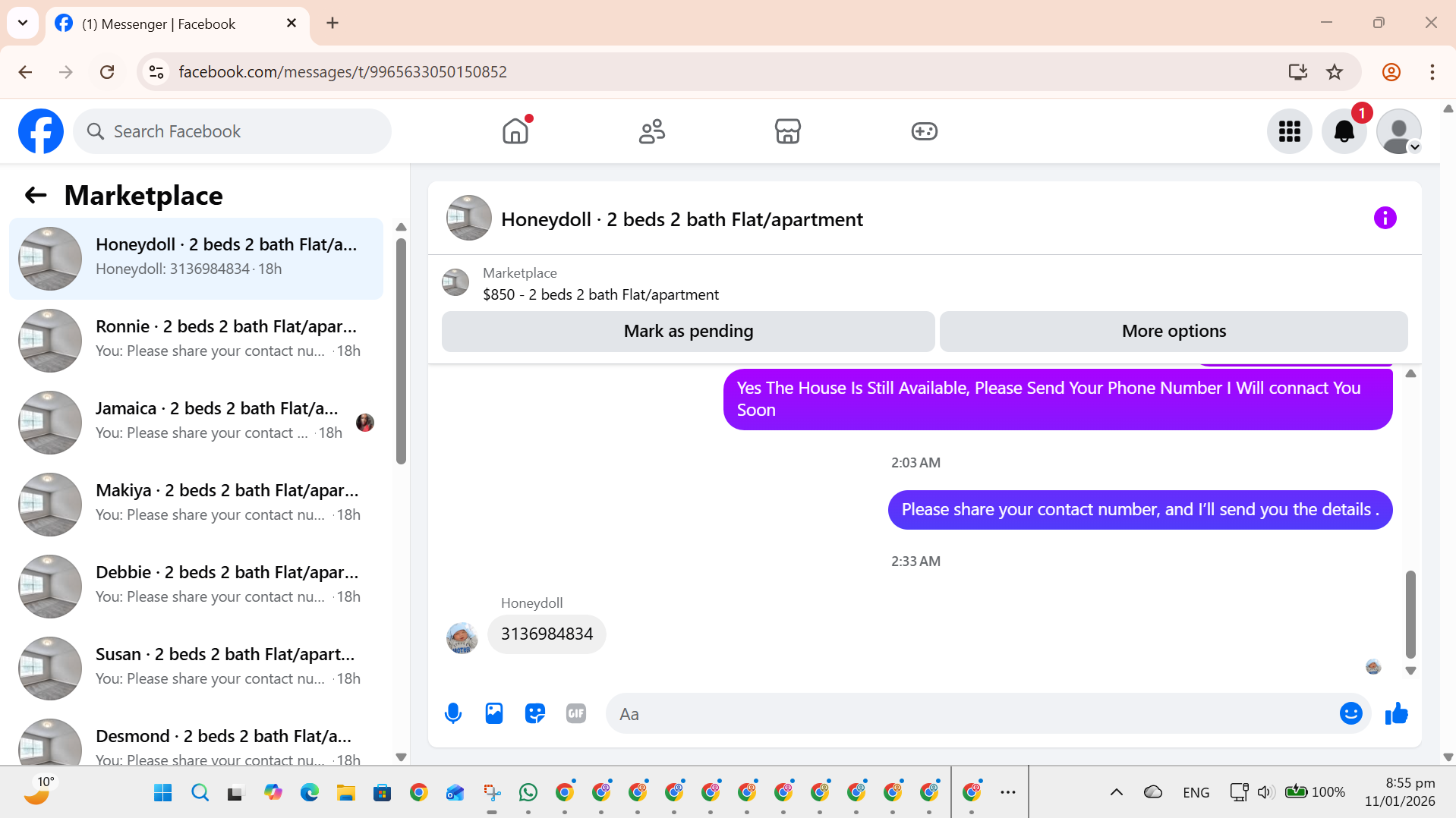The width and height of the screenshot is (1456, 818).
Task: Open More options for the listing
Action: (x=1174, y=332)
